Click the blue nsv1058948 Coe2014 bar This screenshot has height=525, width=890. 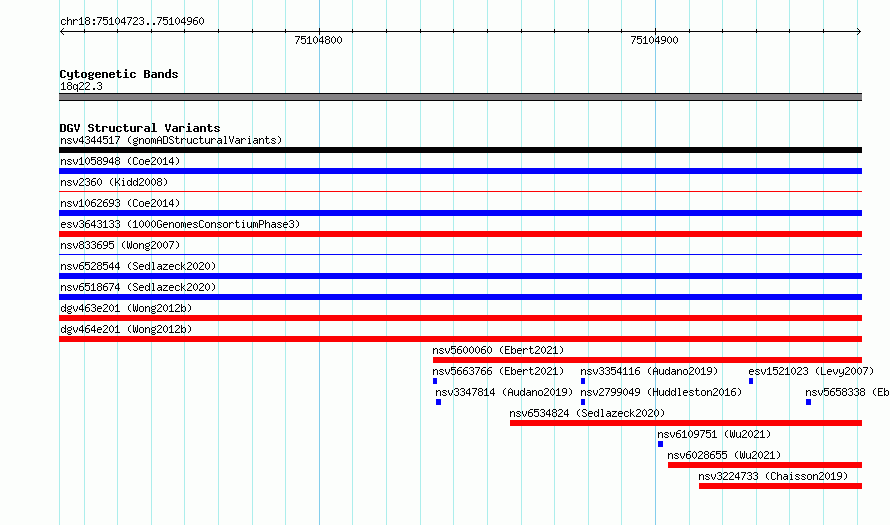pyautogui.click(x=460, y=171)
